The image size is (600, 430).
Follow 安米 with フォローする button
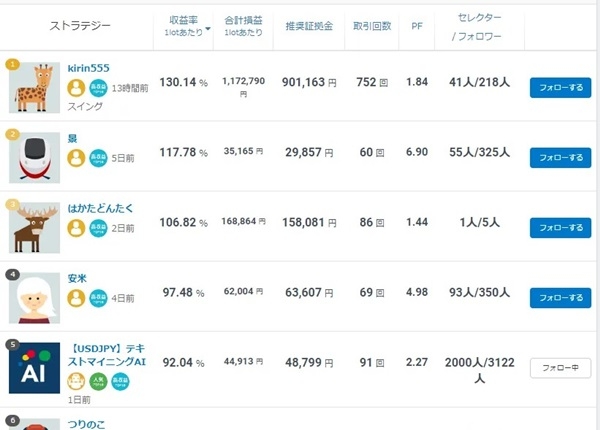coord(561,298)
